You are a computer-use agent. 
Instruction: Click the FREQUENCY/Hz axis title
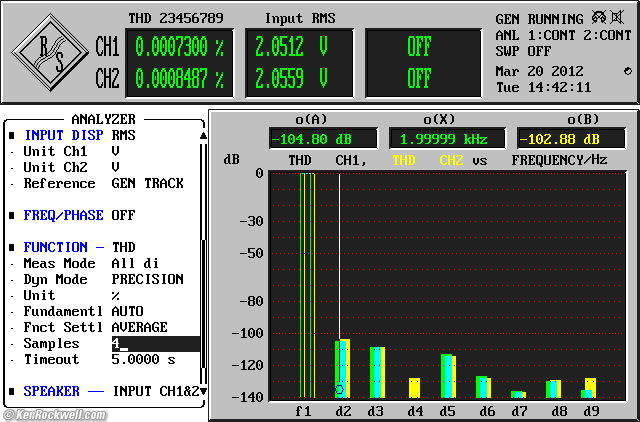559,160
